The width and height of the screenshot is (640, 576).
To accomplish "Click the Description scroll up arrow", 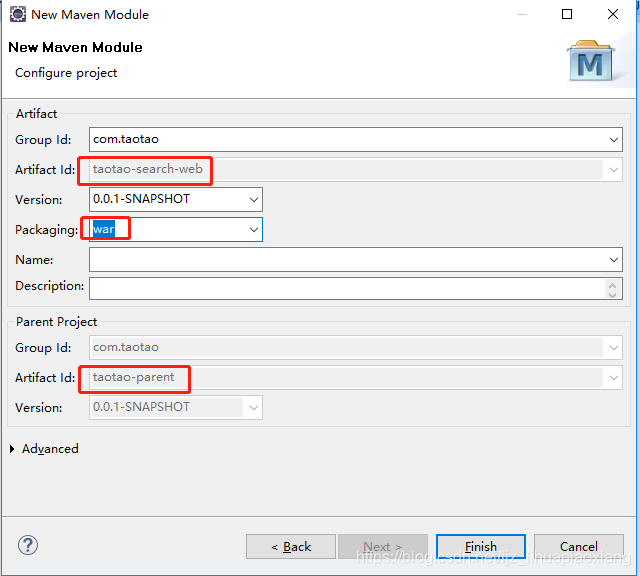I will tap(612, 285).
